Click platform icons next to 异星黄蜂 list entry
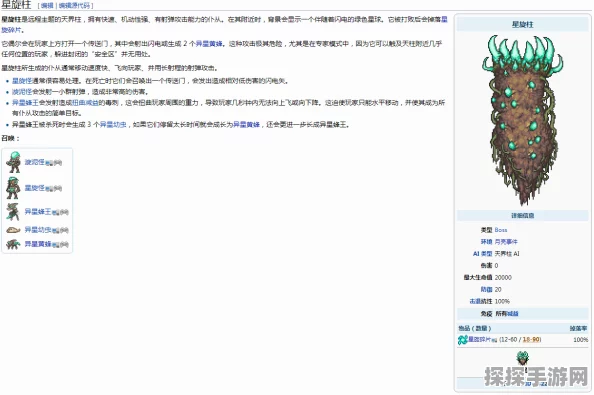The width and height of the screenshot is (594, 395). point(60,245)
